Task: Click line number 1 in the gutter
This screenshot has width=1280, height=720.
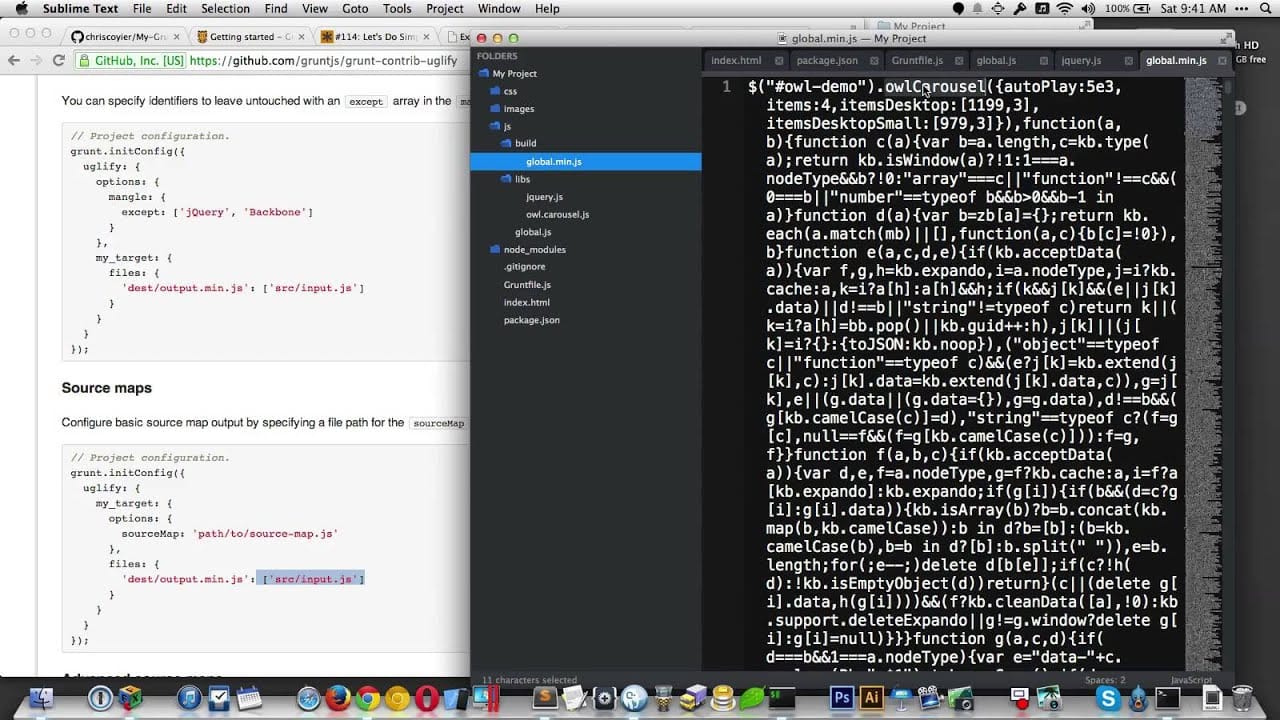Action: coord(726,87)
